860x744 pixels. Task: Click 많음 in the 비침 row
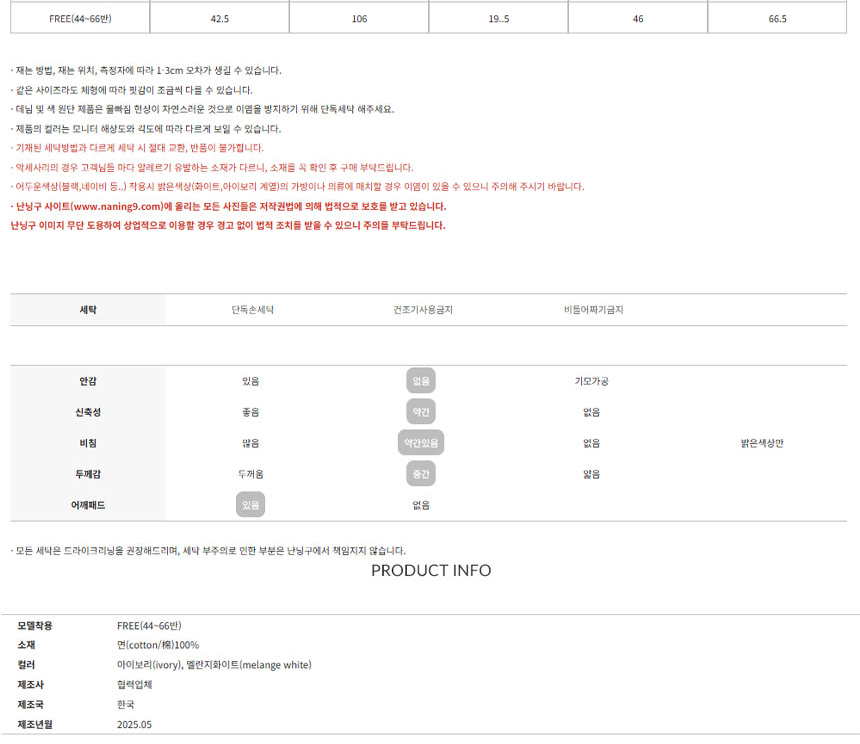coord(251,443)
